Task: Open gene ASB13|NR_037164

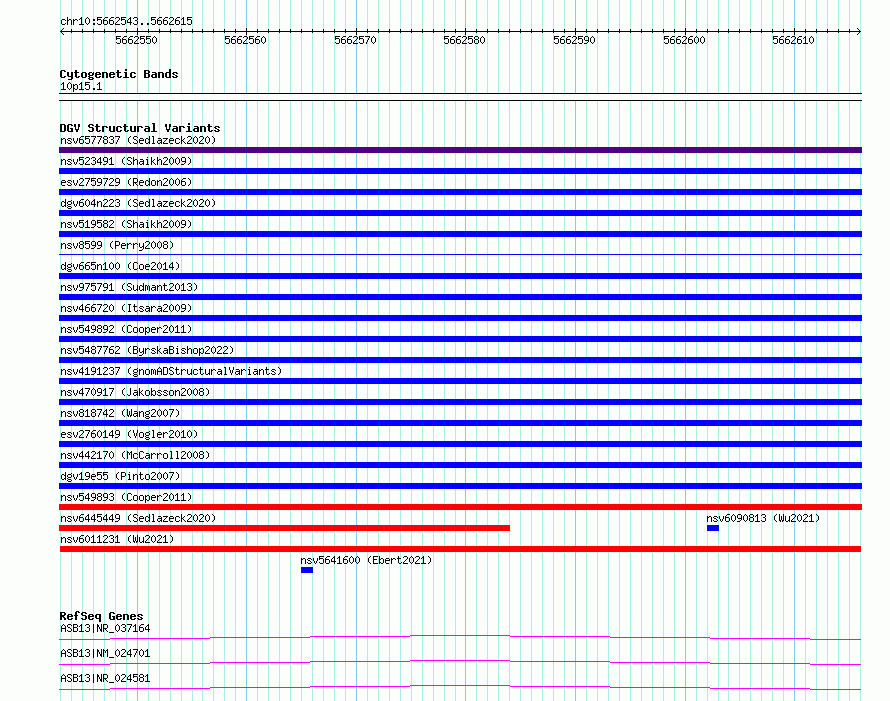Action: click(105, 628)
